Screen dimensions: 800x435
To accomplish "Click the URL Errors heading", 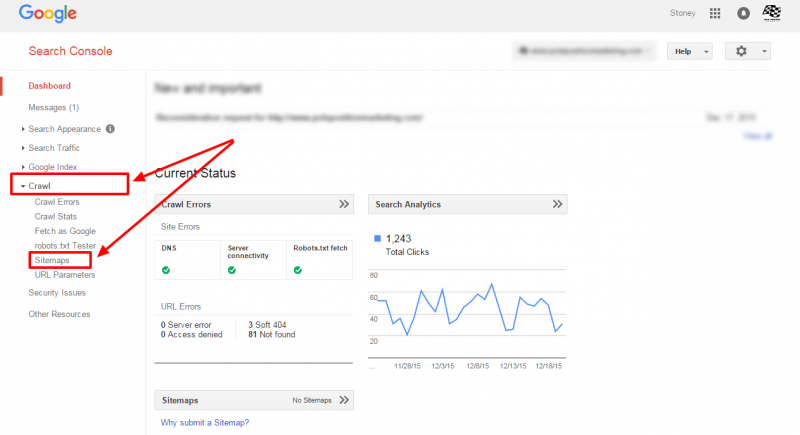I will coord(181,306).
